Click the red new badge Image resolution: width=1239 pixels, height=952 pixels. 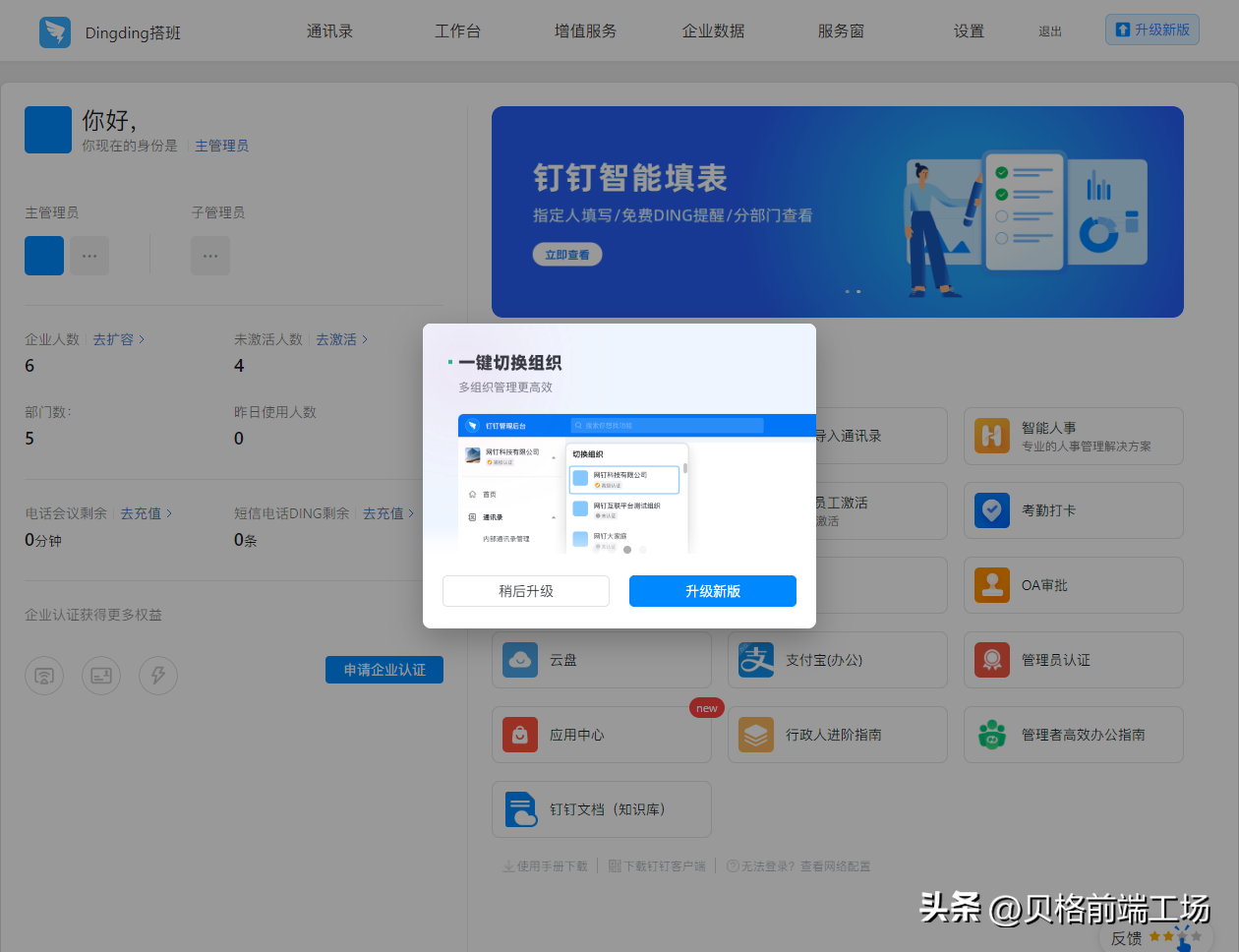click(707, 708)
